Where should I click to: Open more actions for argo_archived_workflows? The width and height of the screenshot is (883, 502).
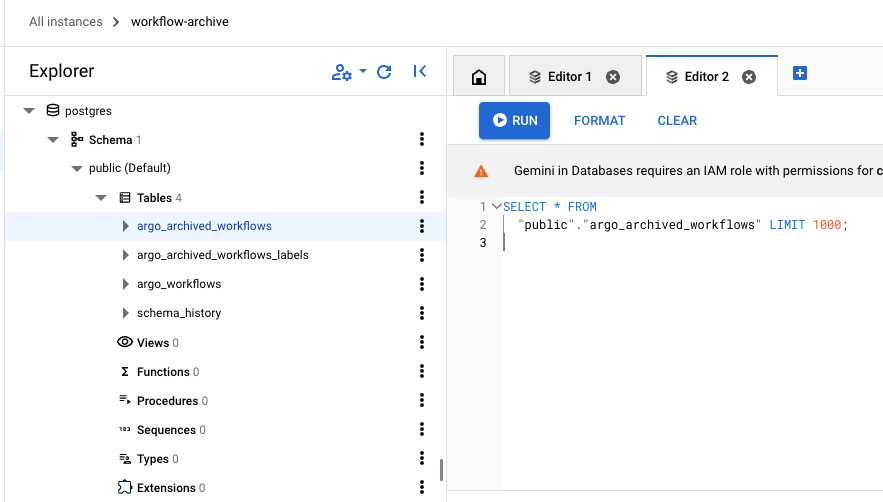click(x=422, y=226)
